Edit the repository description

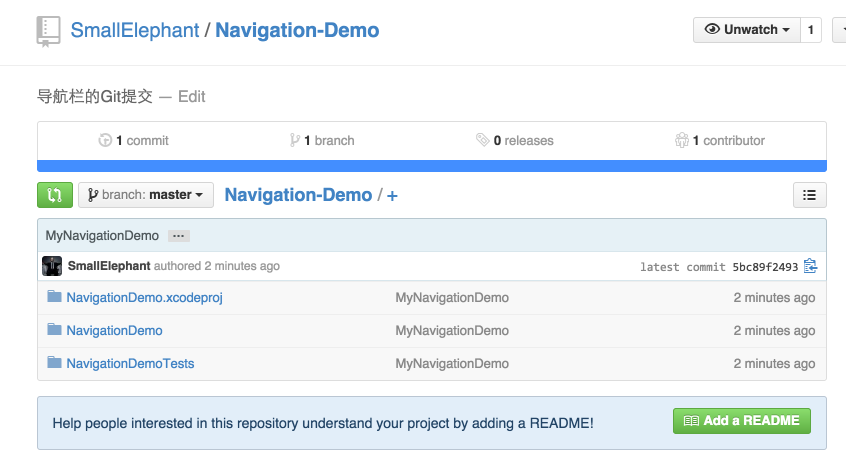[191, 96]
